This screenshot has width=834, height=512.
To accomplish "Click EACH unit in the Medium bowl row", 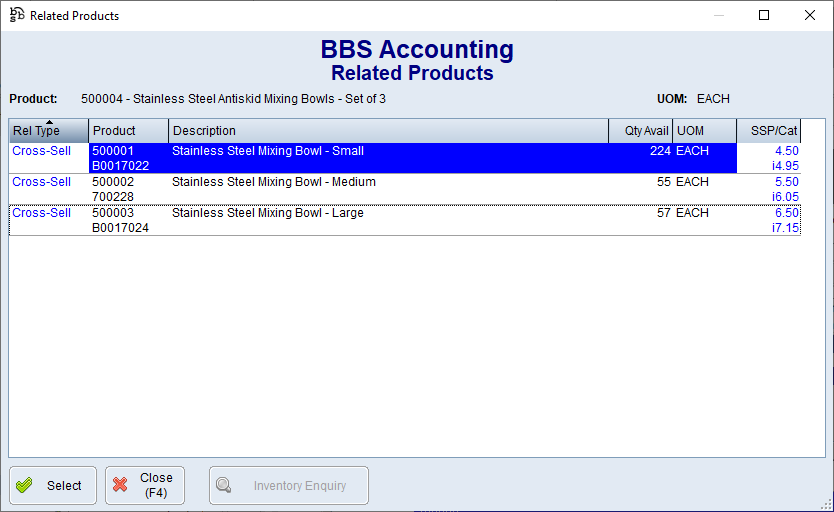I will coord(692,182).
